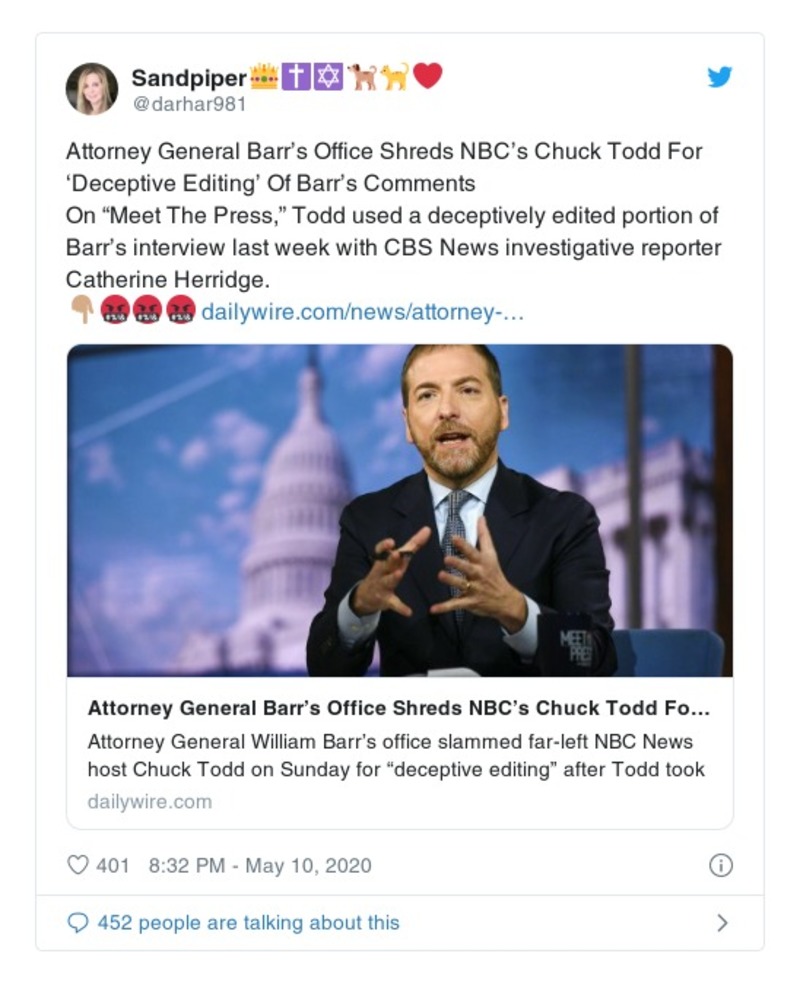Click the dailywire.com domain in the card
This screenshot has height=982, width=800.
(149, 802)
